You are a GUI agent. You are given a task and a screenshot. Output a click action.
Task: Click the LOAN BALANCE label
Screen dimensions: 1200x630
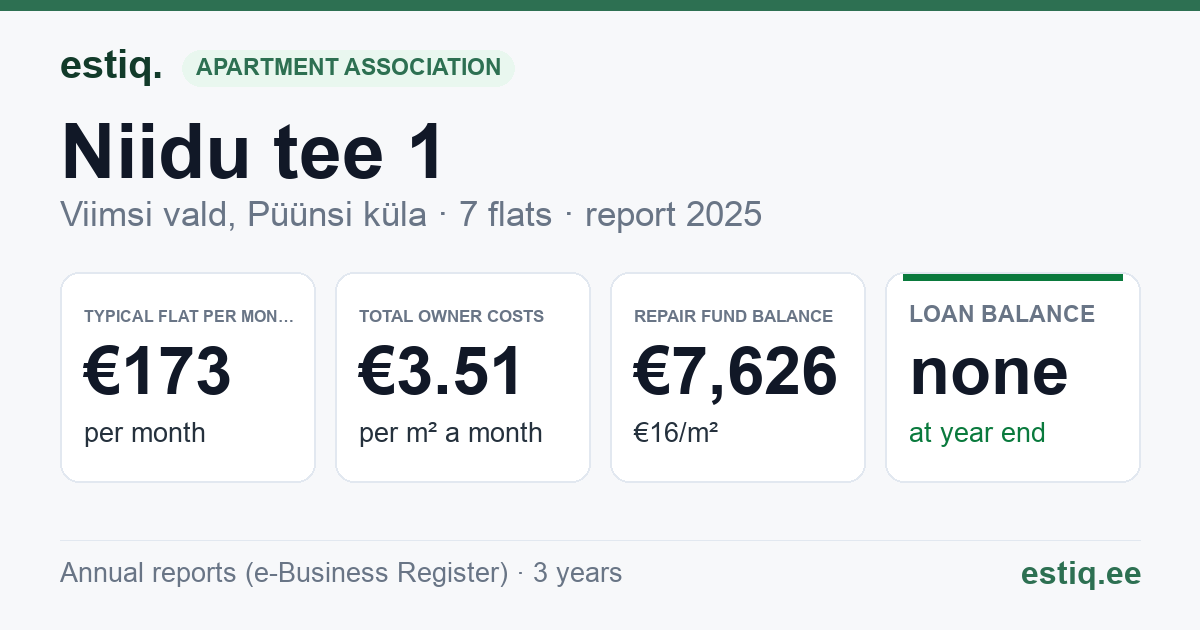(1002, 314)
